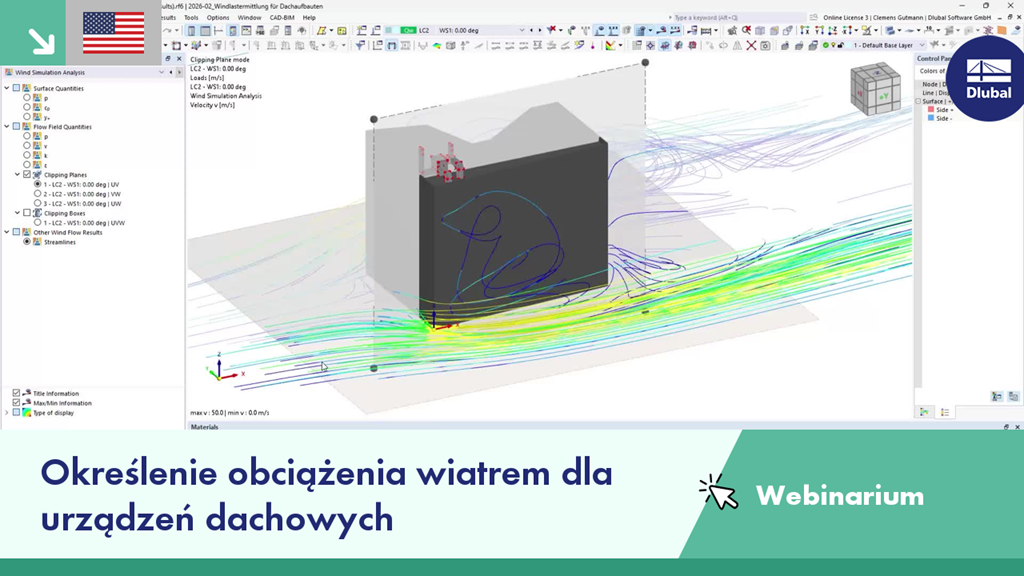This screenshot has width=1024, height=576.
Task: Click the Side + red color swatch
Action: (x=931, y=110)
